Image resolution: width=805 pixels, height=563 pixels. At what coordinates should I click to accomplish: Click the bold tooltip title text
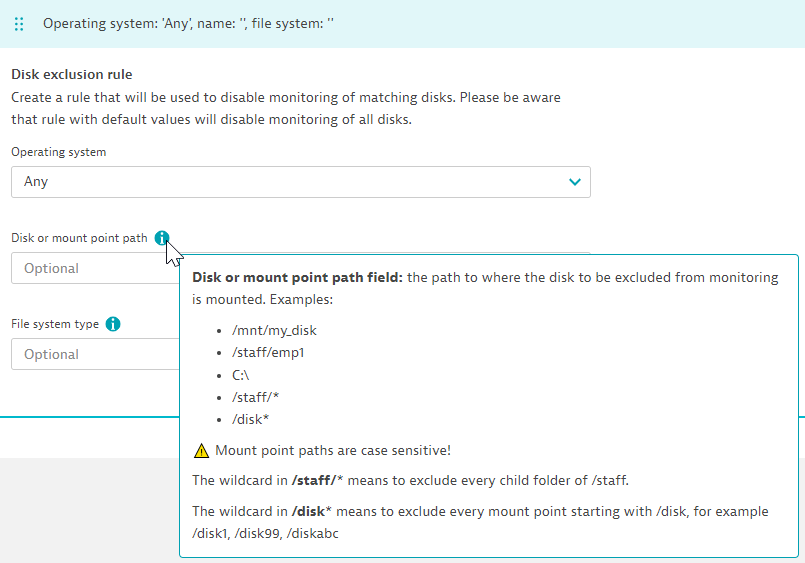click(x=297, y=278)
